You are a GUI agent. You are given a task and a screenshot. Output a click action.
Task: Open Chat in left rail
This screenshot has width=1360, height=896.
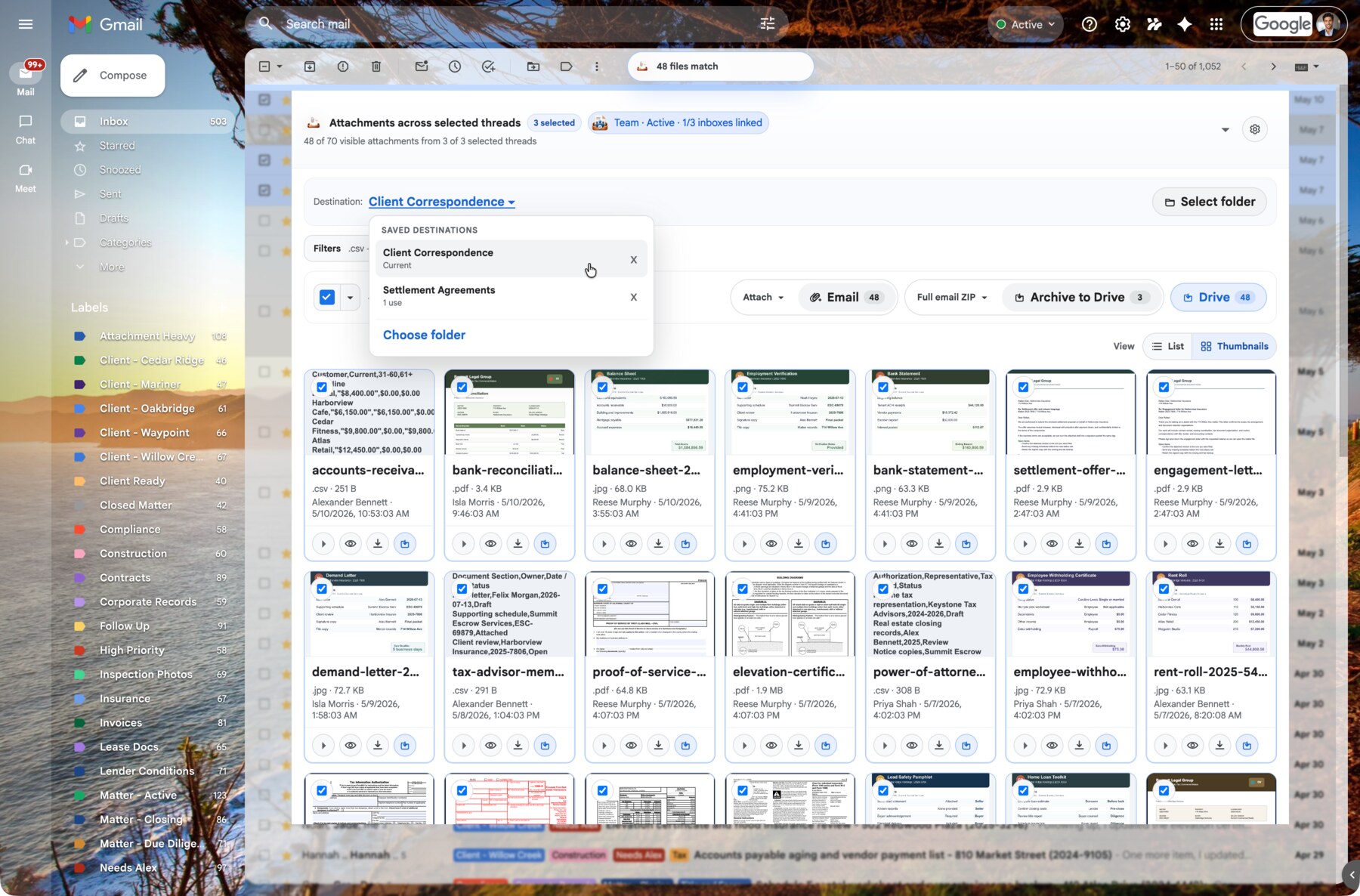[x=26, y=129]
